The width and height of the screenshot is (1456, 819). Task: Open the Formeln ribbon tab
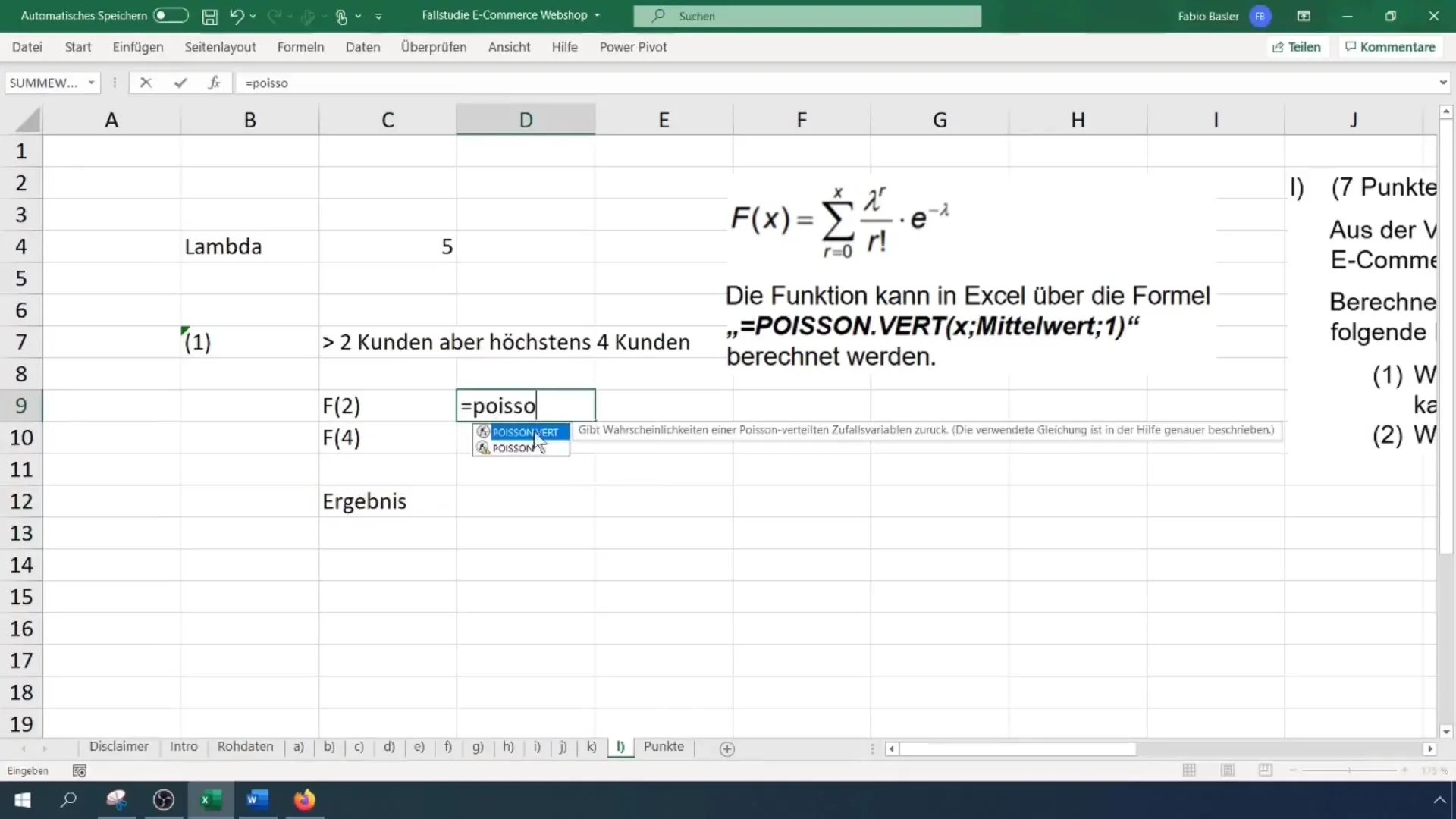pos(300,47)
